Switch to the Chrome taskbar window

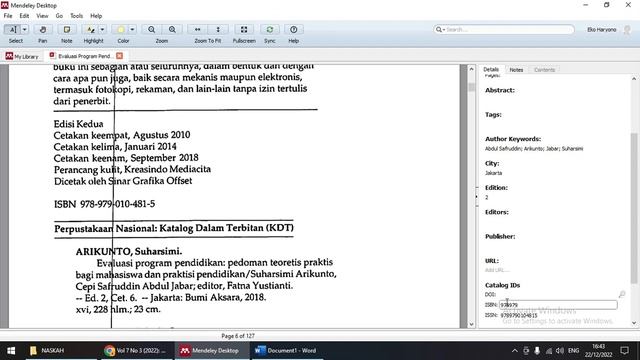pyautogui.click(x=135, y=351)
